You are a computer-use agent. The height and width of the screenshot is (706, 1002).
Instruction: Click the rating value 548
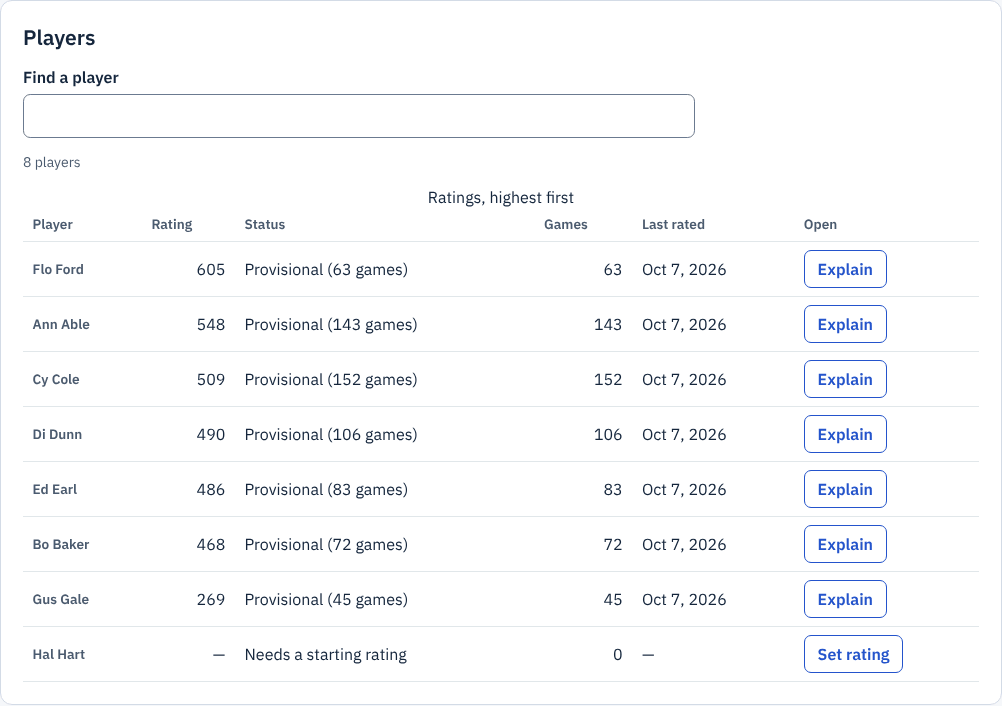click(x=211, y=325)
